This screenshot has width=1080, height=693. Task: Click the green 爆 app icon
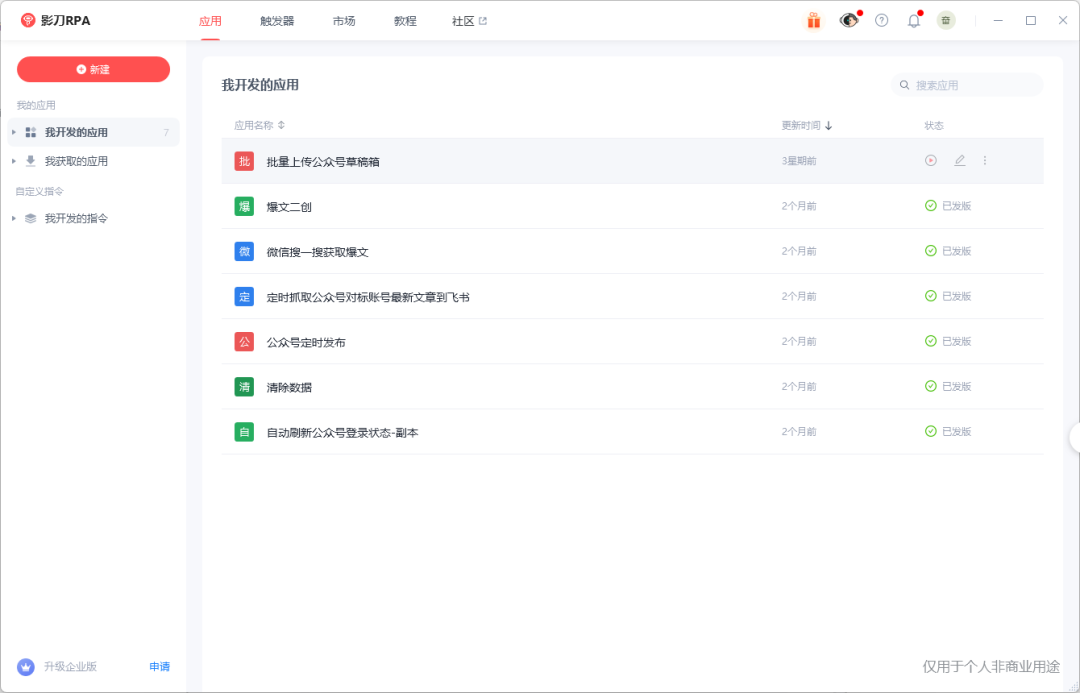point(245,207)
